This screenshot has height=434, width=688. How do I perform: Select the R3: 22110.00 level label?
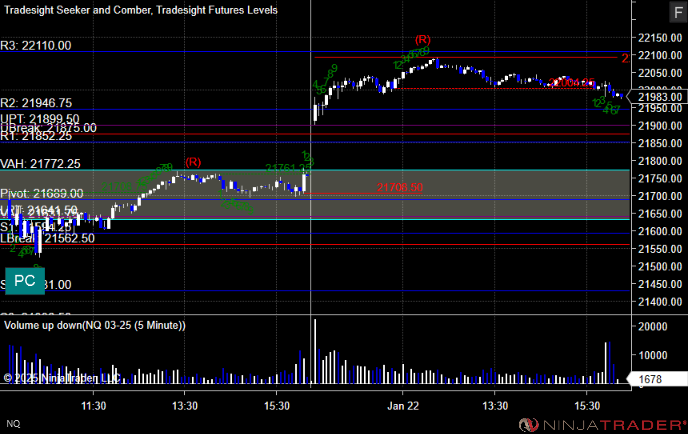(x=36, y=46)
